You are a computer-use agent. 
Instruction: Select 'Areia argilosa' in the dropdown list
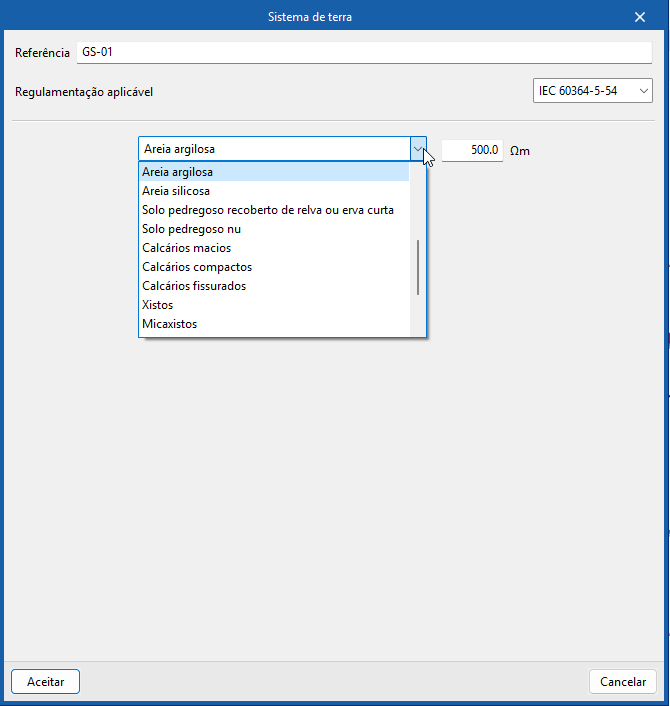[274, 172]
